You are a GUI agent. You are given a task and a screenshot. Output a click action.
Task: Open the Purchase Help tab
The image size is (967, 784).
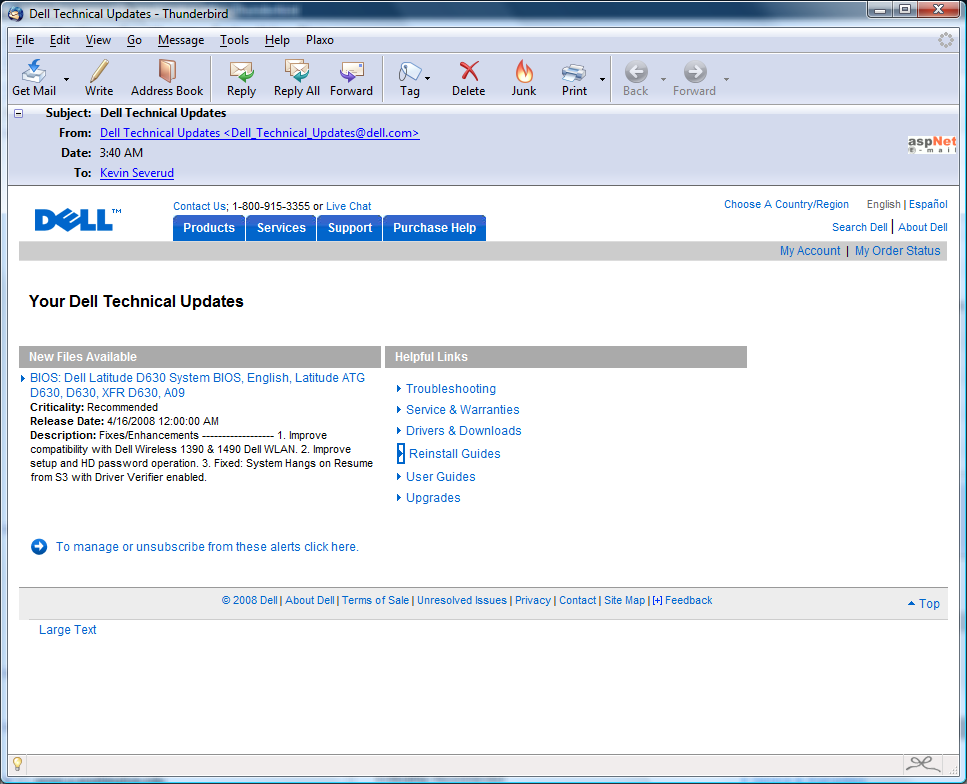(x=435, y=228)
